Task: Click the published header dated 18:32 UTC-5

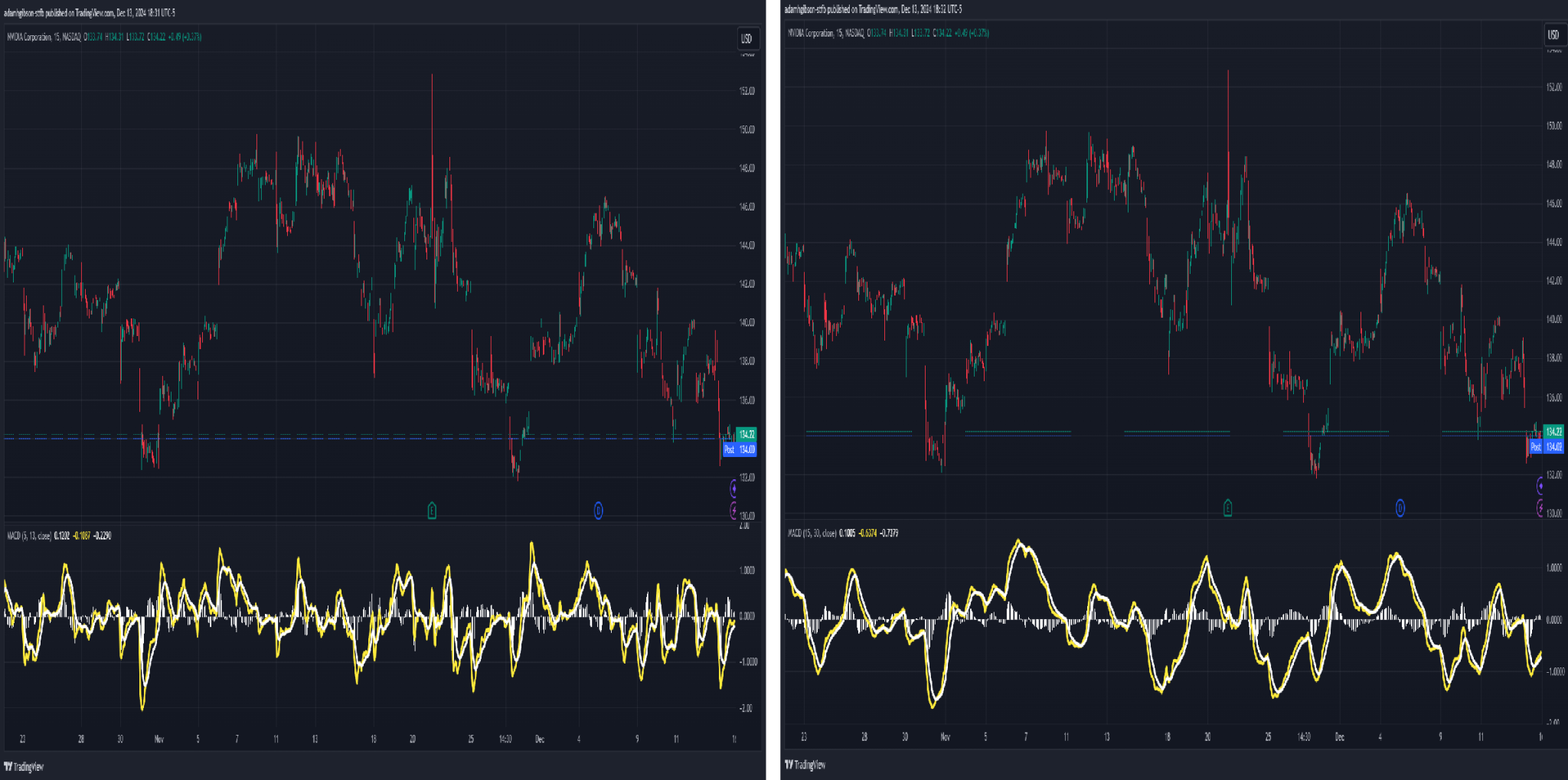Action: tap(873, 9)
